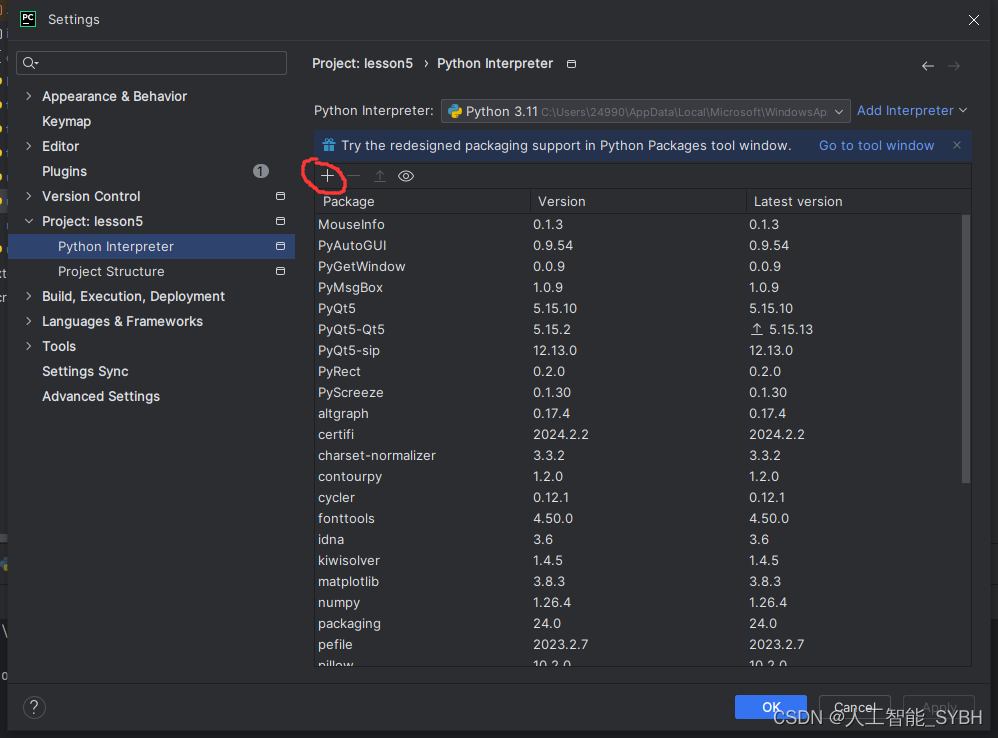Select the PyAutoGUI package row
Image resolution: width=998 pixels, height=738 pixels.
pos(638,245)
